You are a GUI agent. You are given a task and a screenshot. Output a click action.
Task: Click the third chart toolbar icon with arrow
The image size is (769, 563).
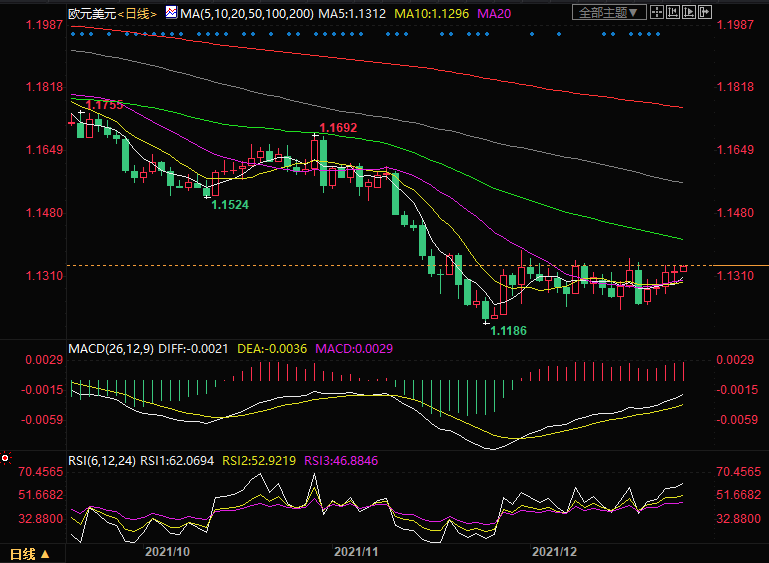[691, 13]
